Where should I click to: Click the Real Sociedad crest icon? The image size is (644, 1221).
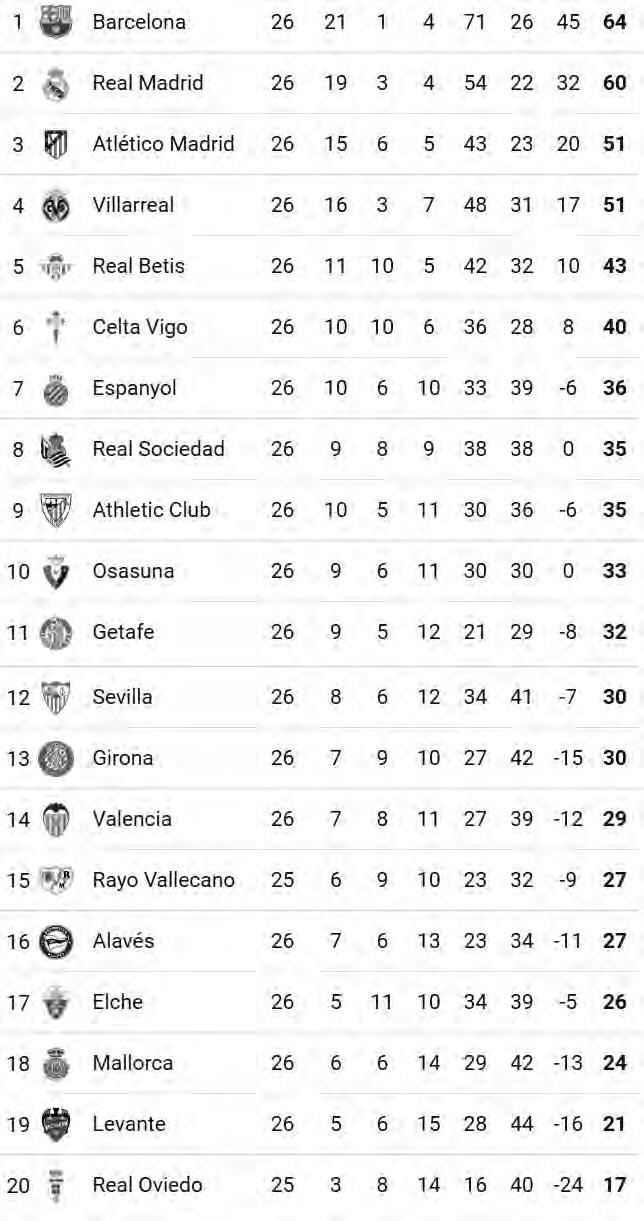pos(56,449)
